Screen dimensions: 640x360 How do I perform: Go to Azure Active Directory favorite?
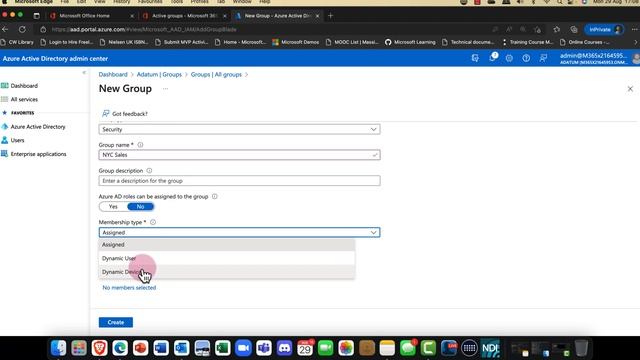tap(38, 127)
